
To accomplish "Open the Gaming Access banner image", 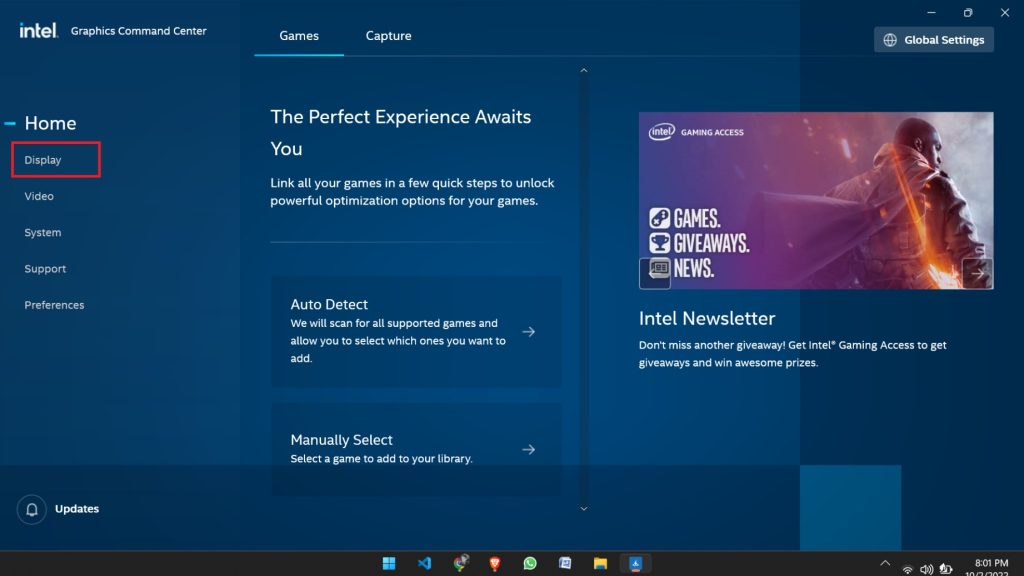I will (x=816, y=200).
